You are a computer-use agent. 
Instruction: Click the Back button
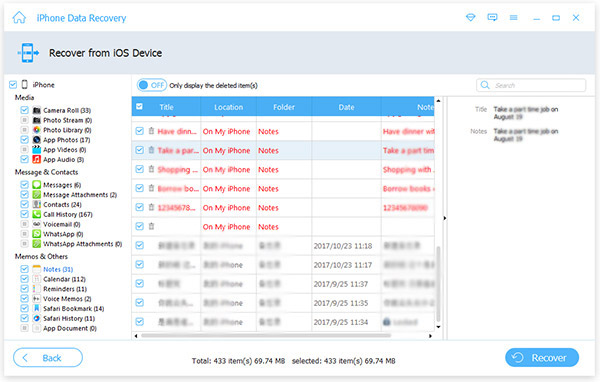(48, 358)
